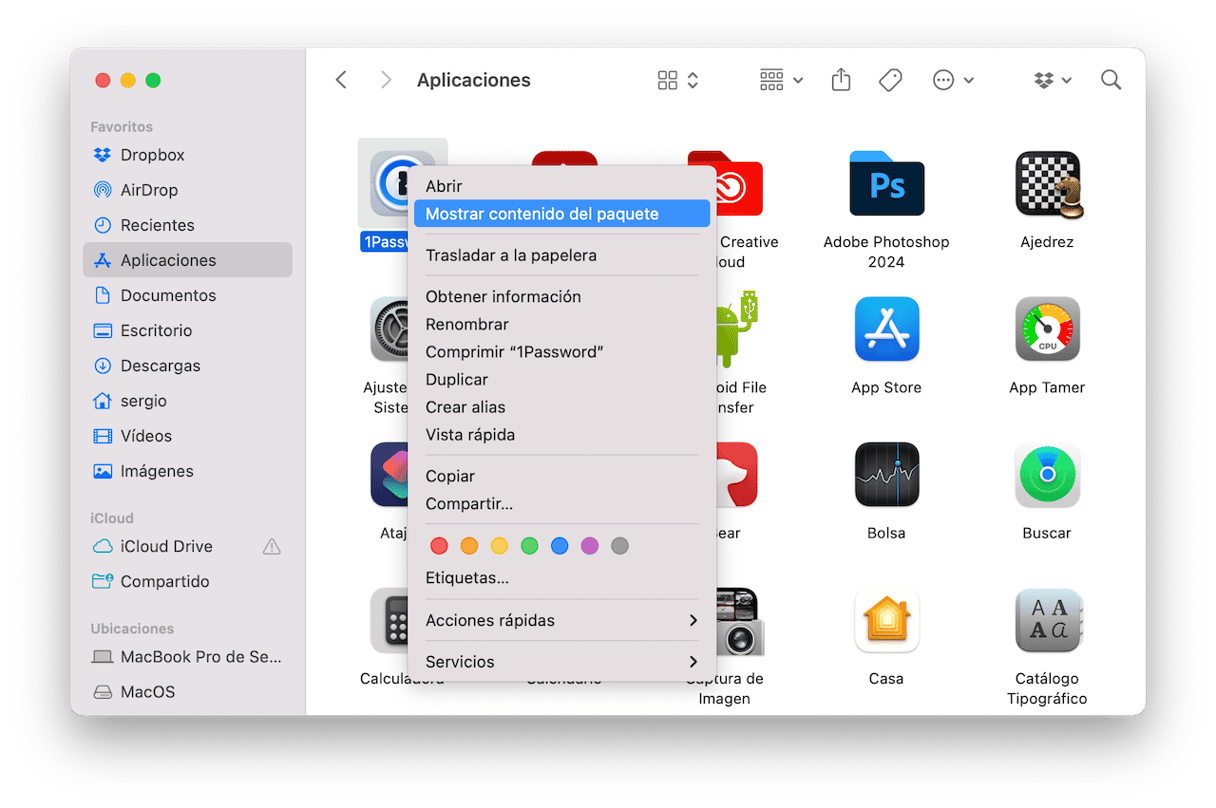
Task: Open the Buscar app icon
Action: [1047, 475]
